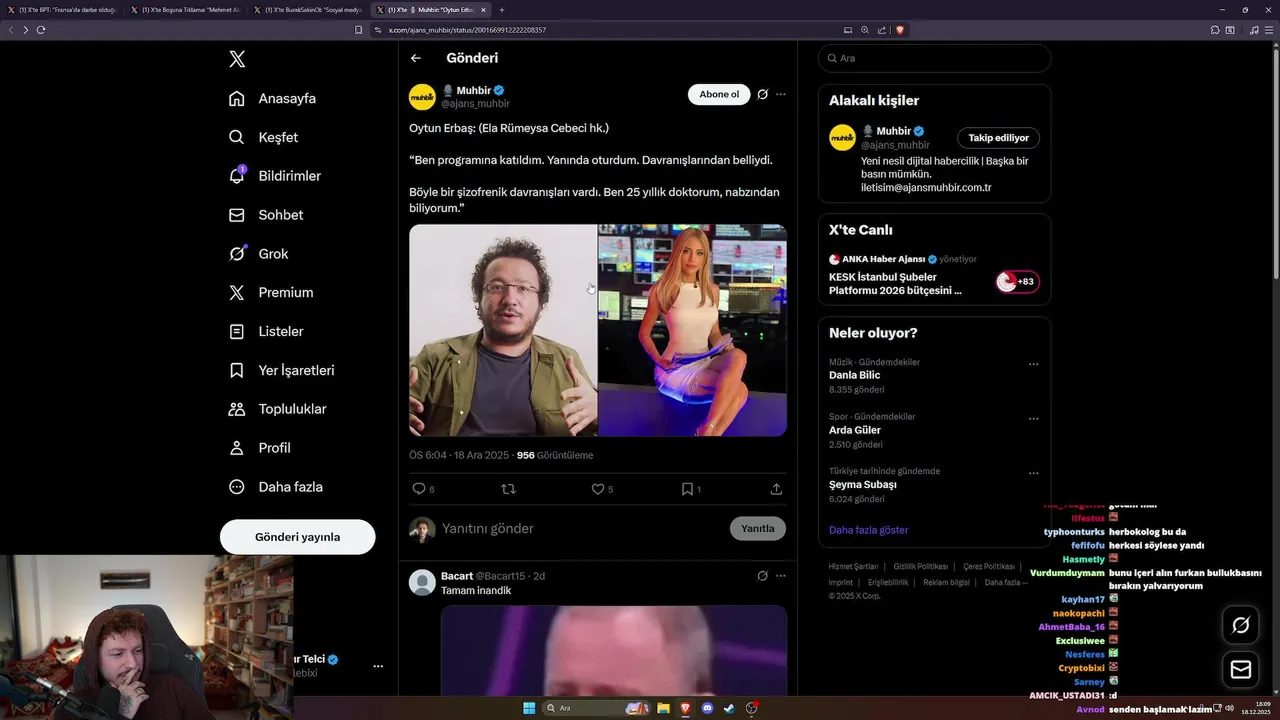
Task: Open Keşfet in the sidebar
Action: [x=264, y=137]
